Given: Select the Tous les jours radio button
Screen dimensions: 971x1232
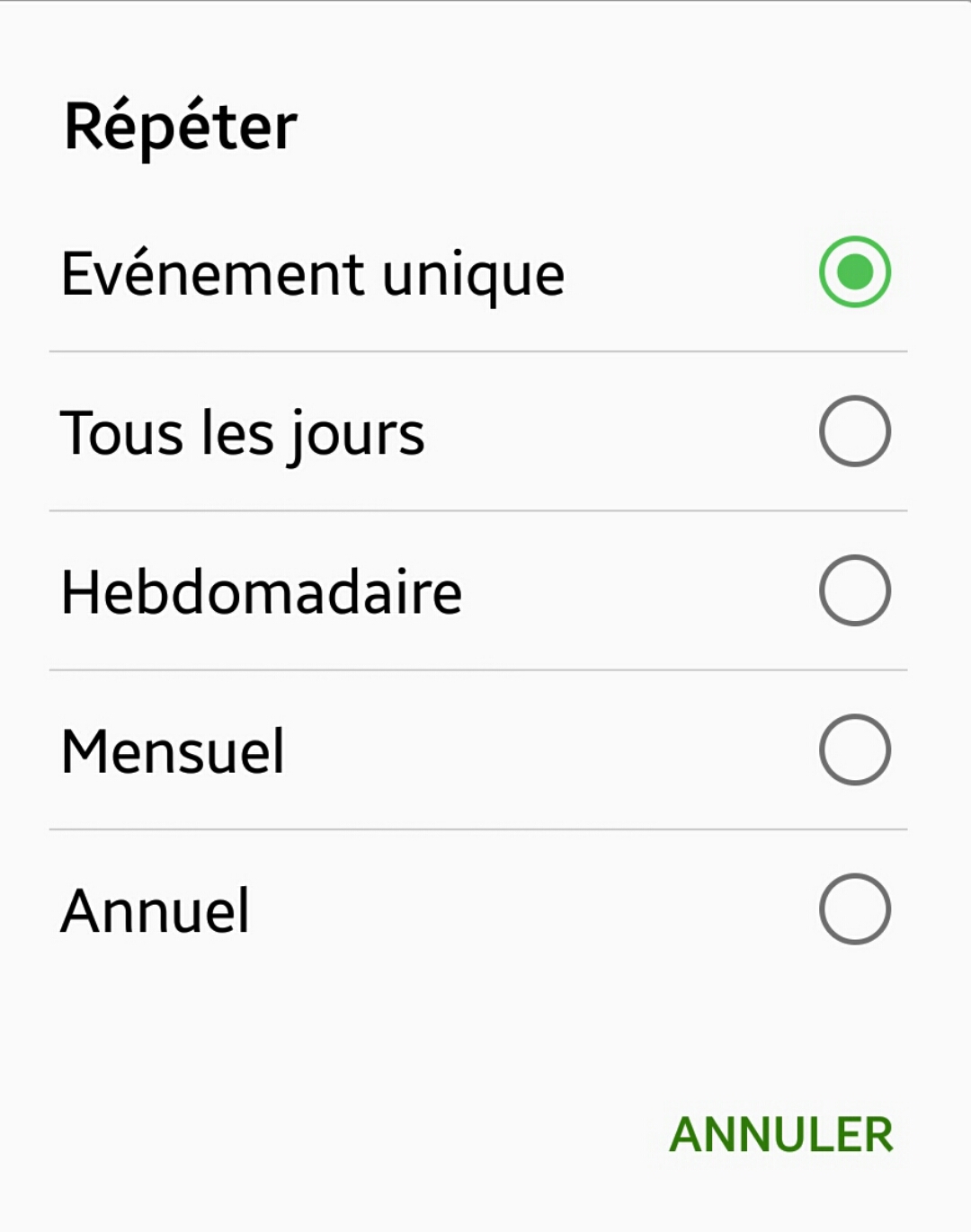Looking at the screenshot, I should (x=854, y=431).
